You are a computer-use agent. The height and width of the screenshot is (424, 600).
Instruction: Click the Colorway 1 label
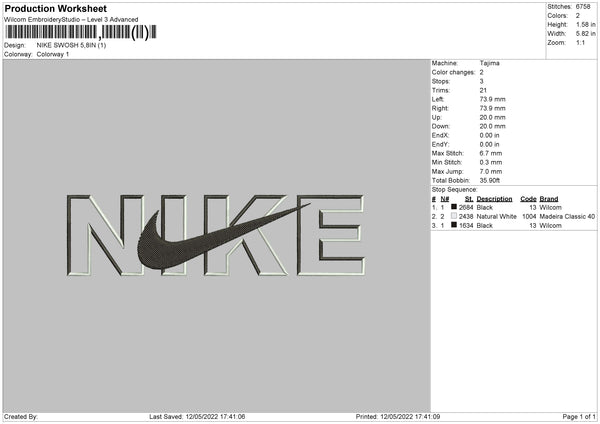tap(53, 54)
